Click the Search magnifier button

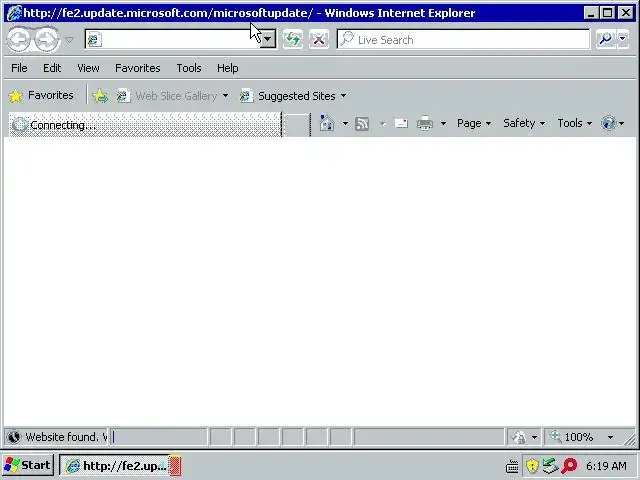coord(605,40)
